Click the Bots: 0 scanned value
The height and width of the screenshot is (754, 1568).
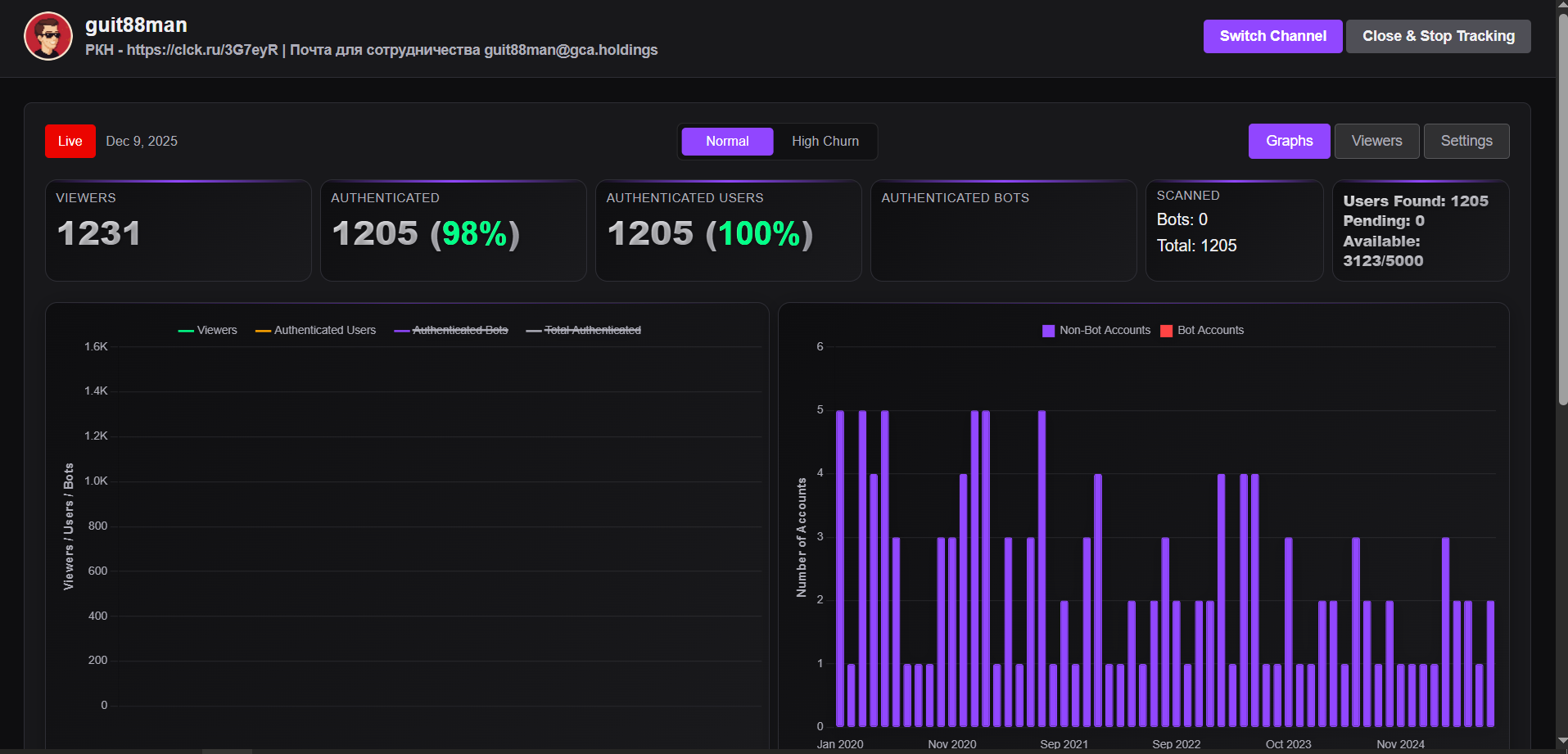coord(1182,219)
